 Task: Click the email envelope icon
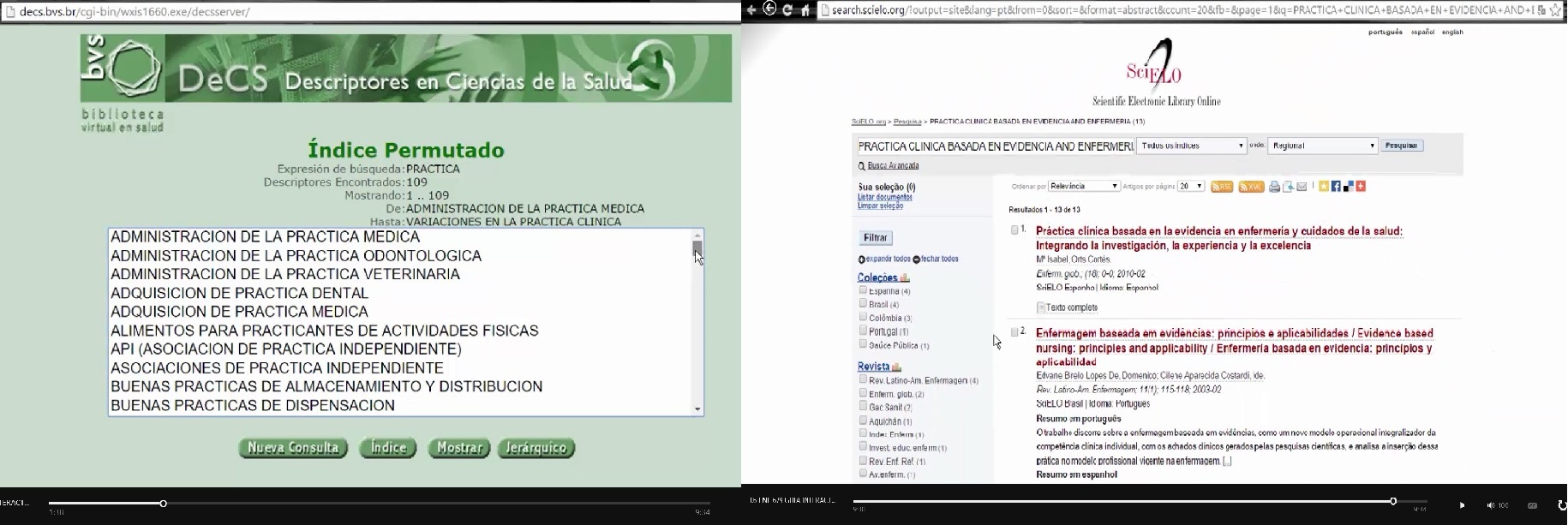(1302, 187)
